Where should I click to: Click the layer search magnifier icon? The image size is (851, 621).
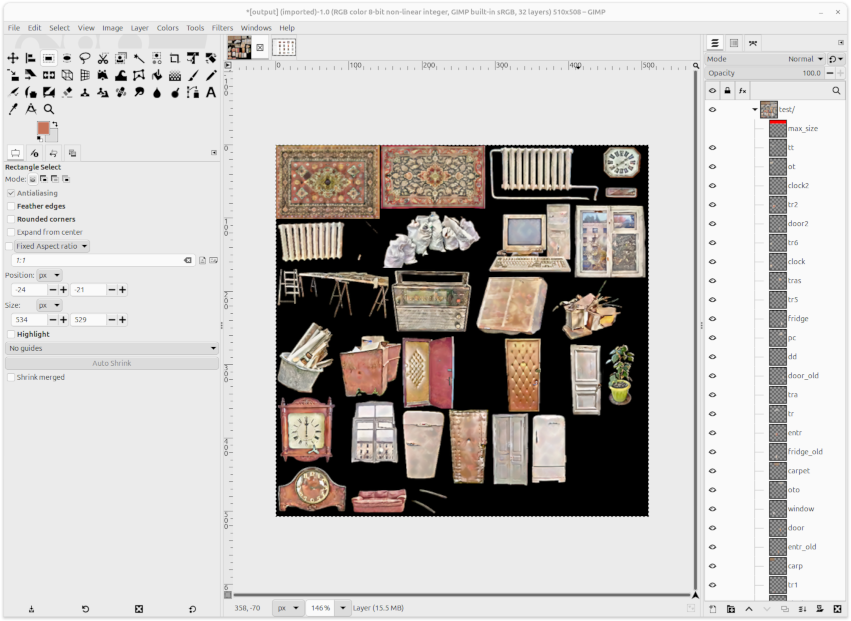tap(836, 91)
